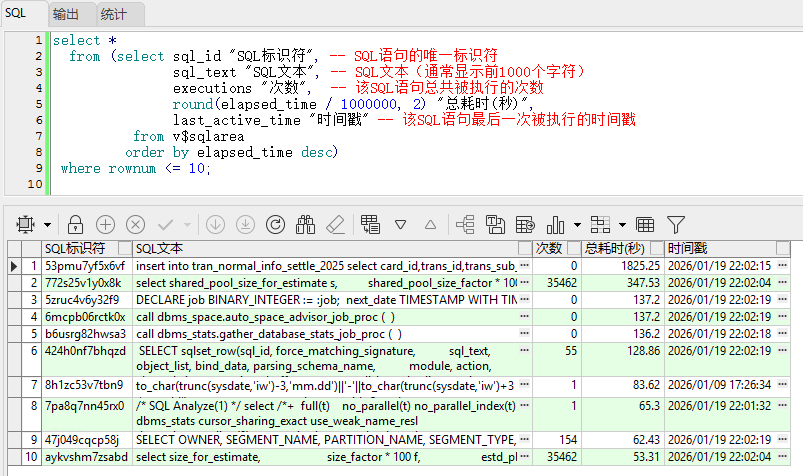The image size is (803, 476).
Task: Click the 总耗时(秒) column header
Action: (614, 248)
